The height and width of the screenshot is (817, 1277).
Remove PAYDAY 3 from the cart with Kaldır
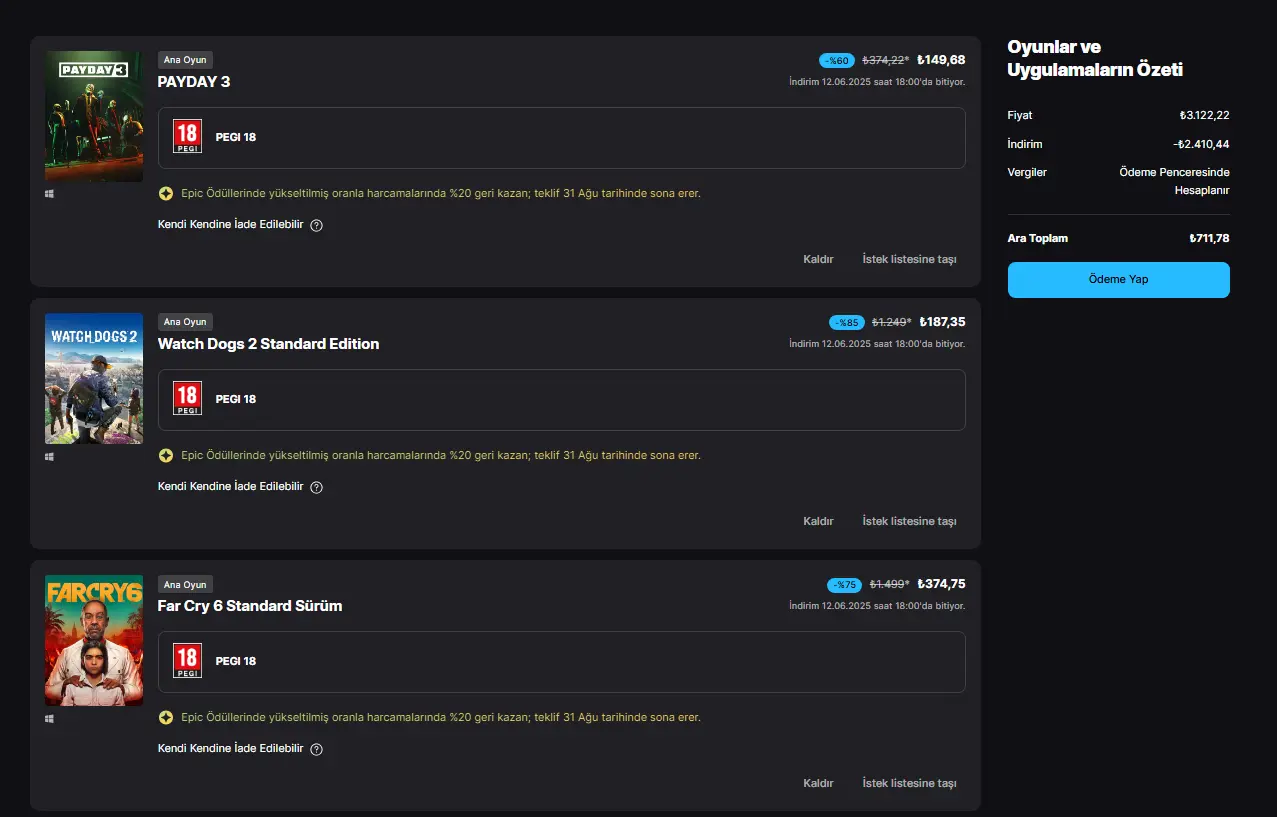tap(818, 259)
